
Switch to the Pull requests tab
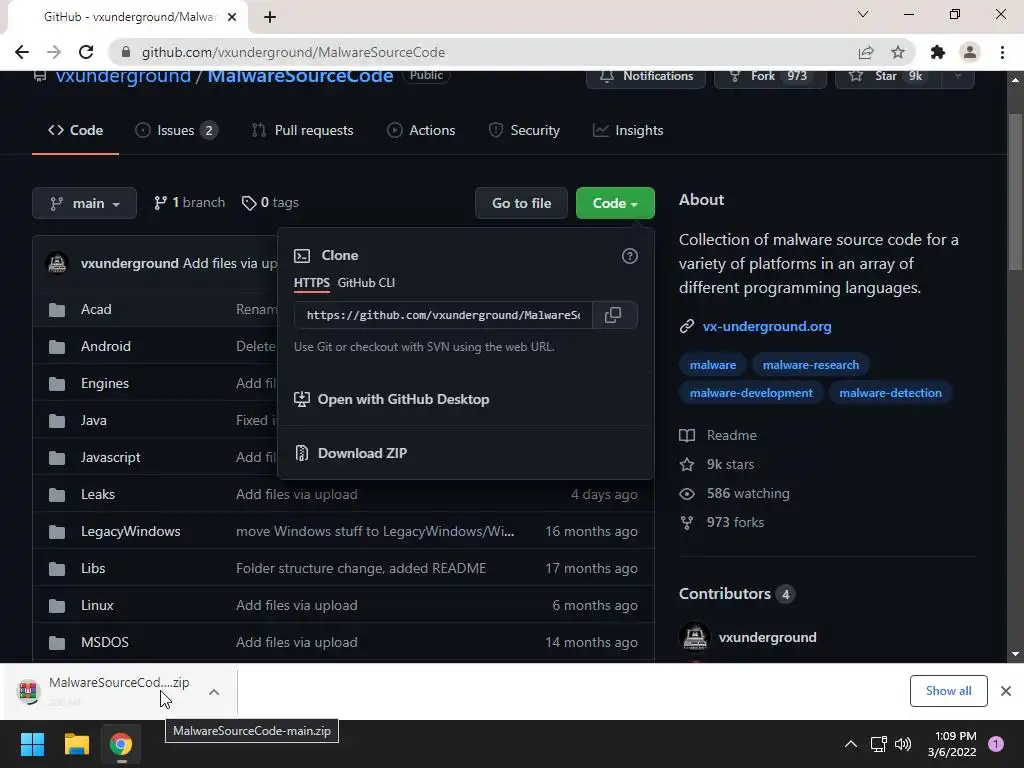303,130
